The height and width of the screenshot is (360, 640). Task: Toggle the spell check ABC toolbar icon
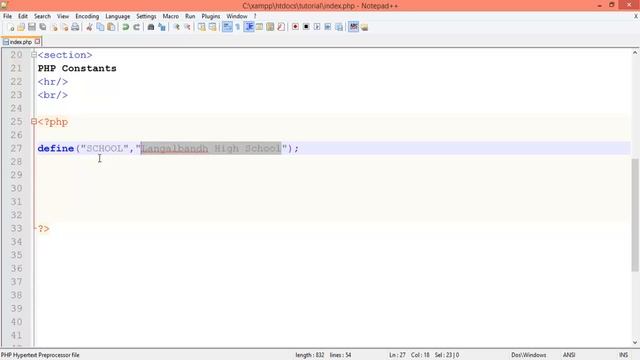coord(353,27)
